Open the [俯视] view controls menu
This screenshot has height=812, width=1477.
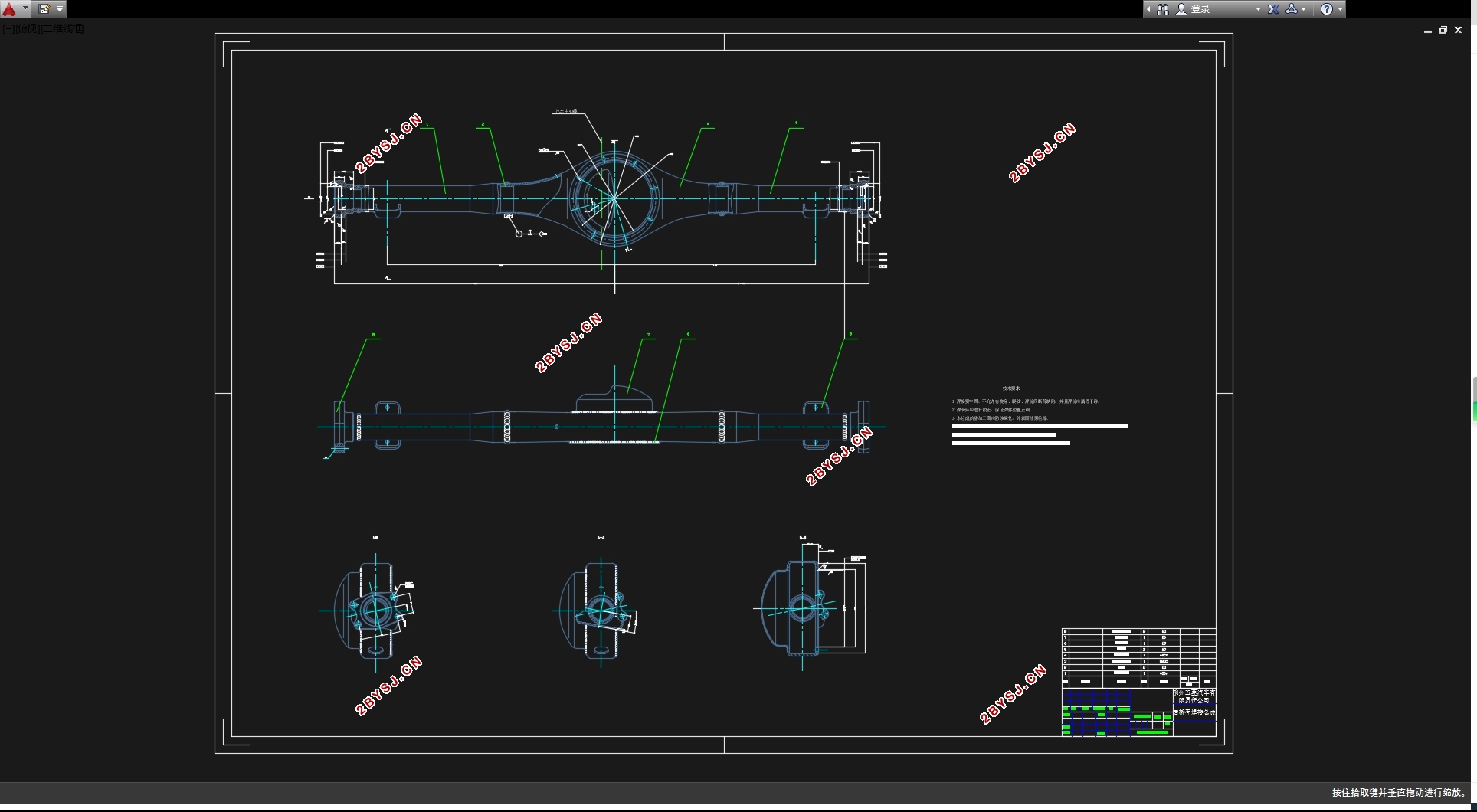[27, 29]
